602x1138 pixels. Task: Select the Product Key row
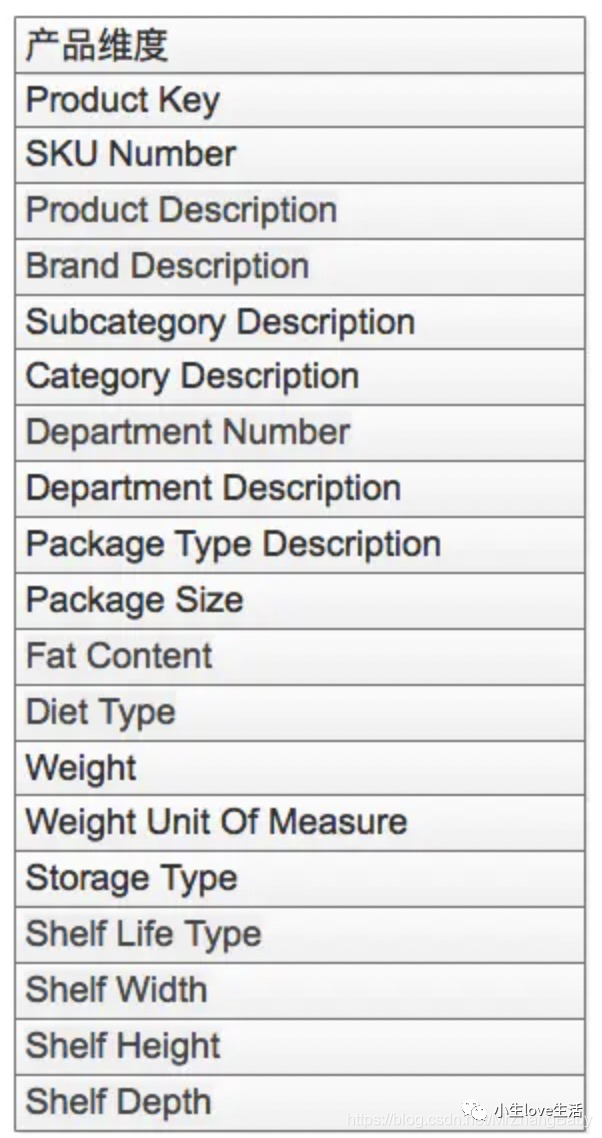300,100
